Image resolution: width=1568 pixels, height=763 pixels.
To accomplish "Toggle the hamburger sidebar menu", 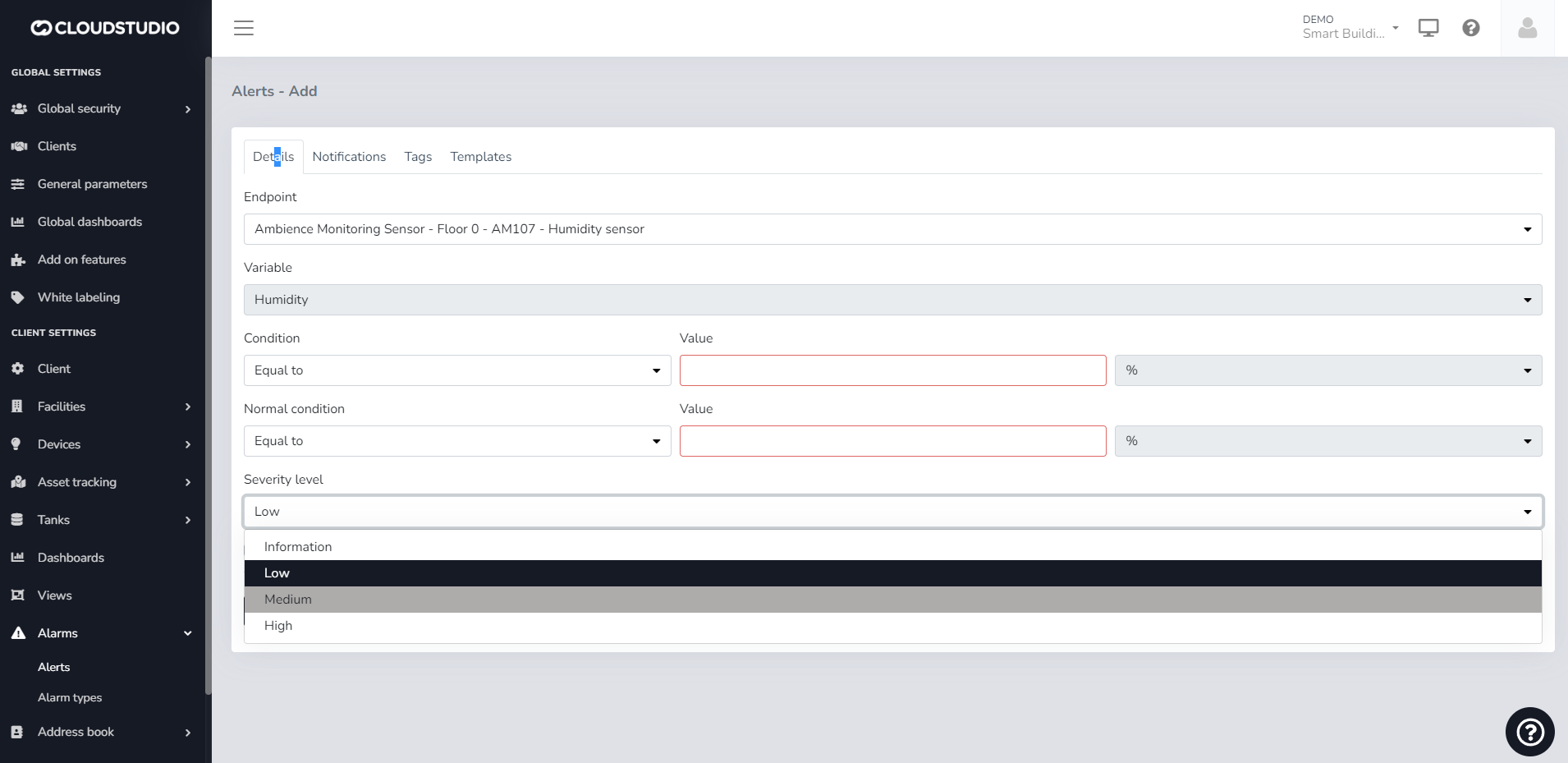I will 244,28.
